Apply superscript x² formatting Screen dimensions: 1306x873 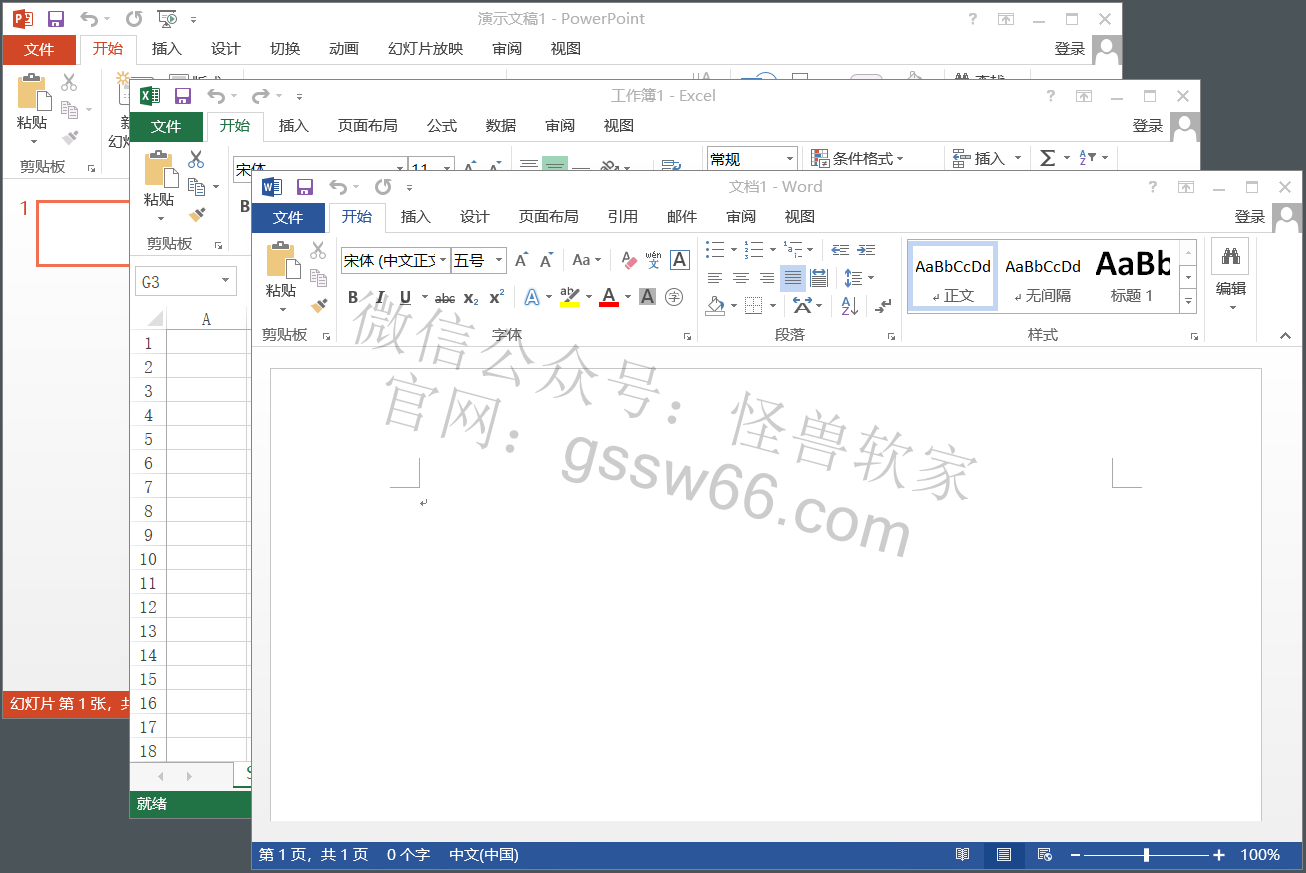[x=496, y=297]
